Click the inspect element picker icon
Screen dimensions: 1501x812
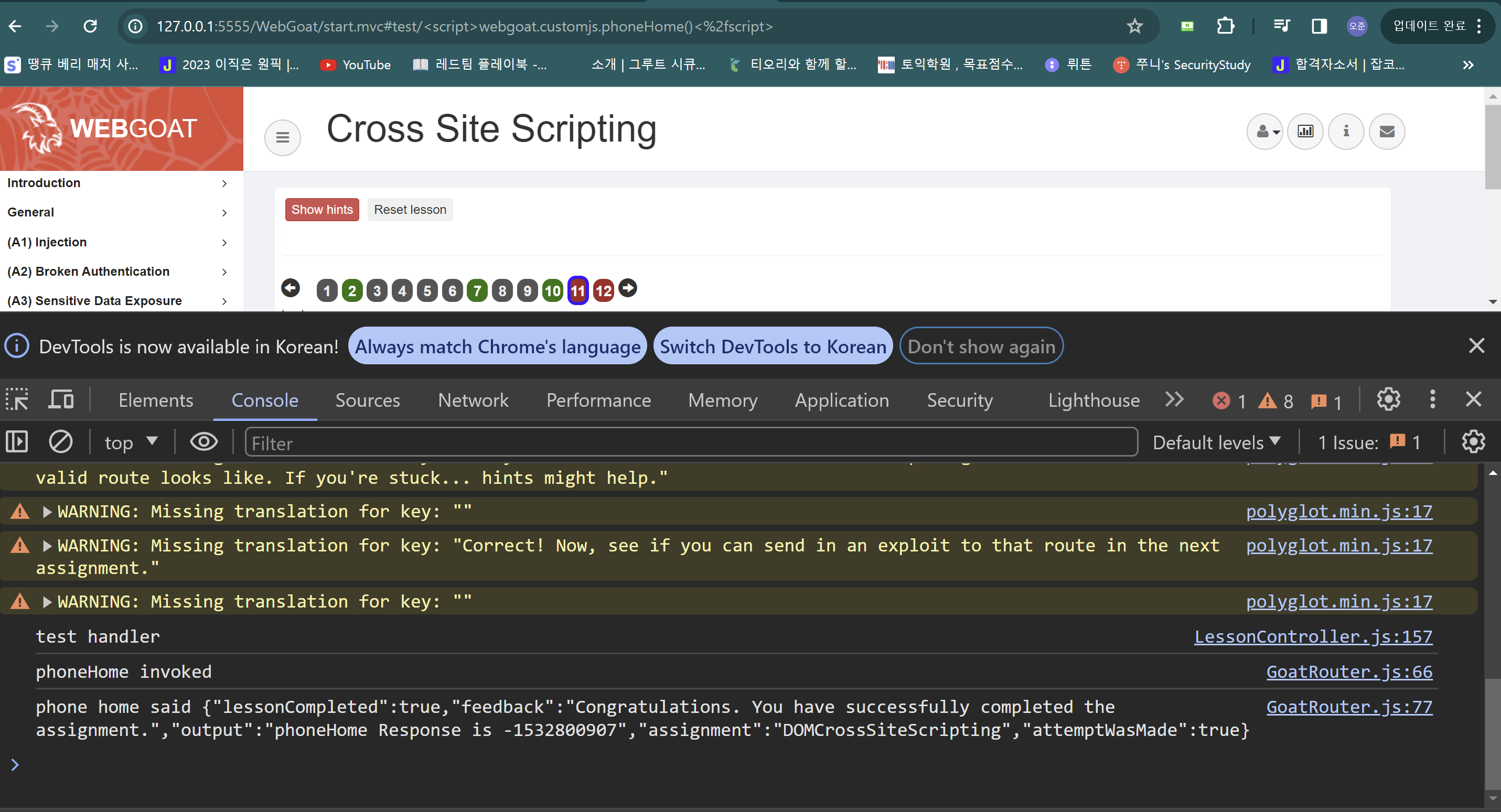coord(17,400)
